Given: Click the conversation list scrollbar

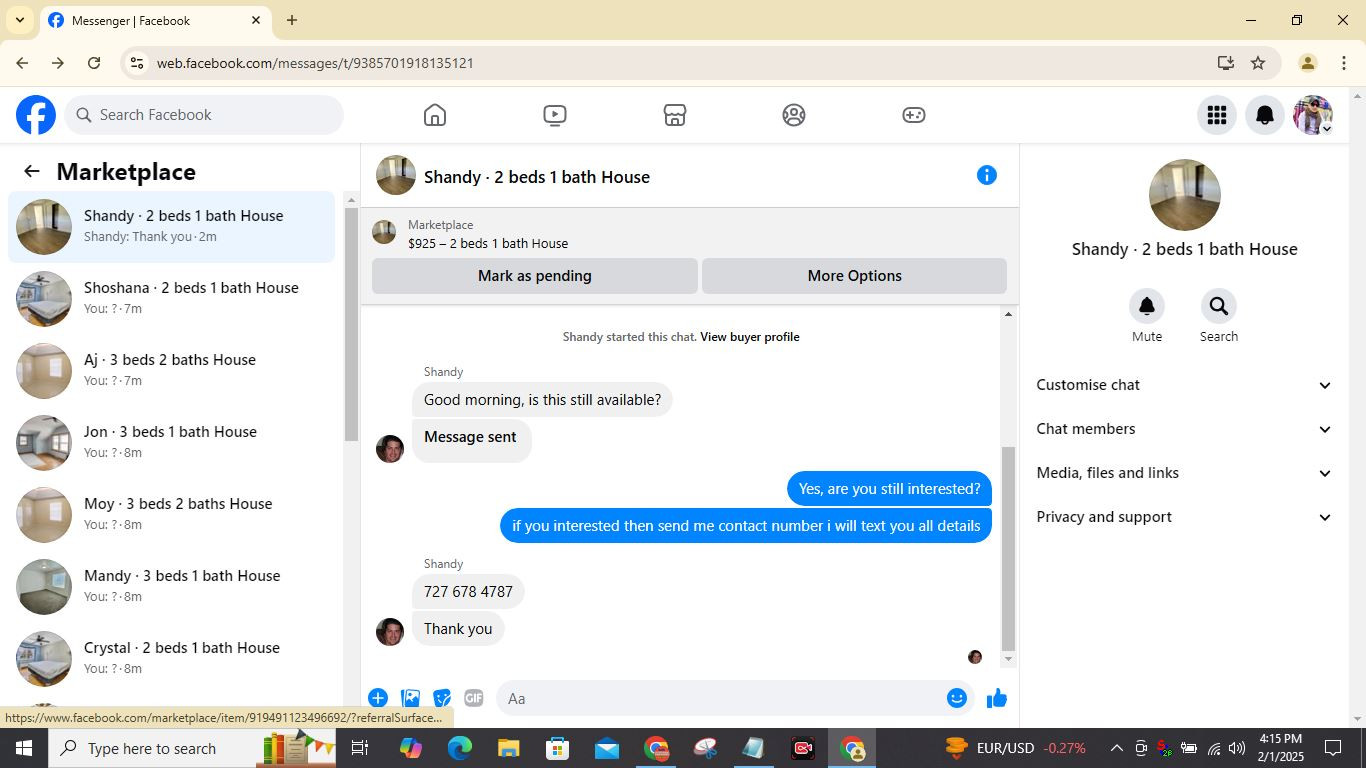Looking at the screenshot, I should tap(351, 325).
